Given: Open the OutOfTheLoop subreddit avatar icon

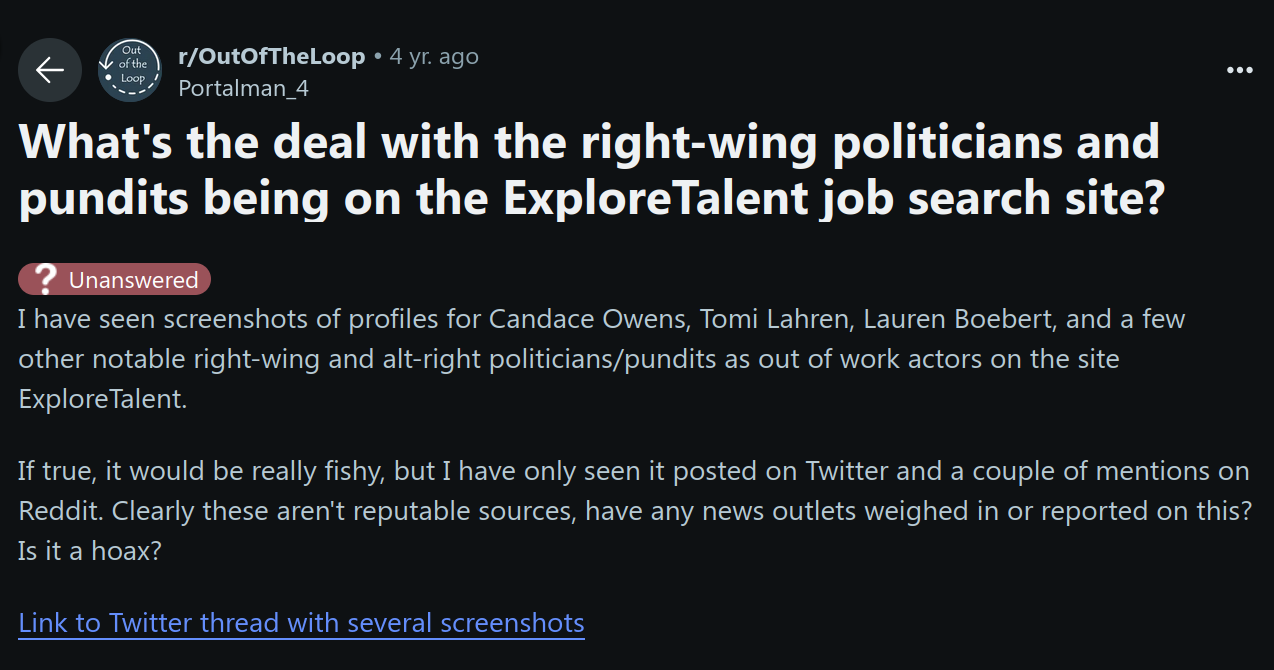Looking at the screenshot, I should 129,70.
